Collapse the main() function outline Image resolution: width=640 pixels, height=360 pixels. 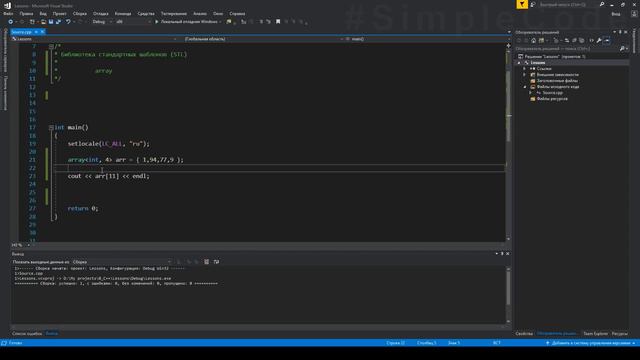(51, 128)
